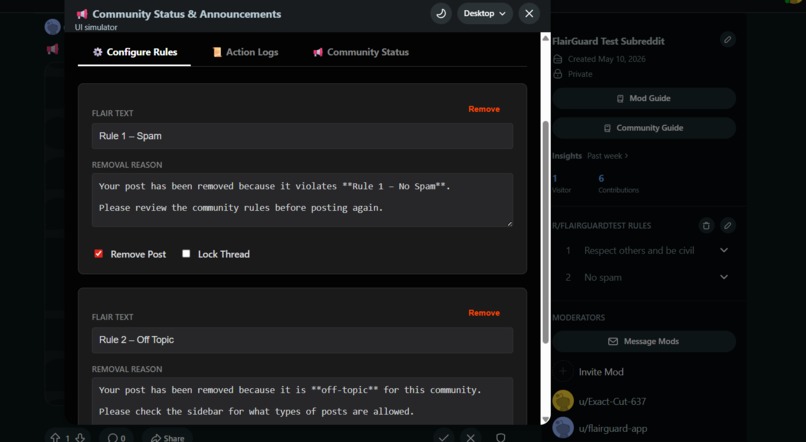Viewport: 806px width, 442px height.
Task: Click the book icon on Community Guide
Action: (607, 128)
